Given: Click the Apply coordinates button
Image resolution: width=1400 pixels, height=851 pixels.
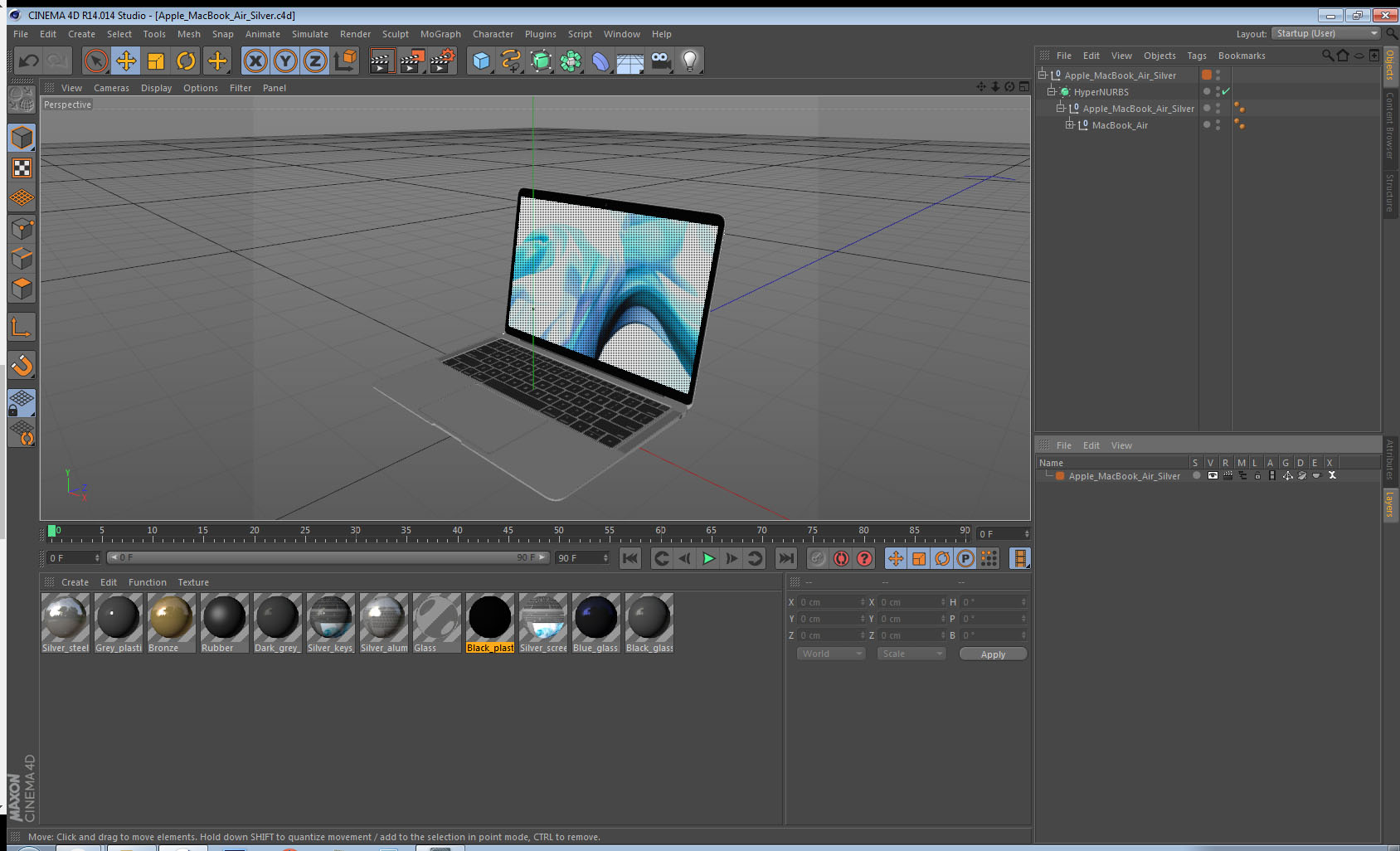Looking at the screenshot, I should point(993,654).
